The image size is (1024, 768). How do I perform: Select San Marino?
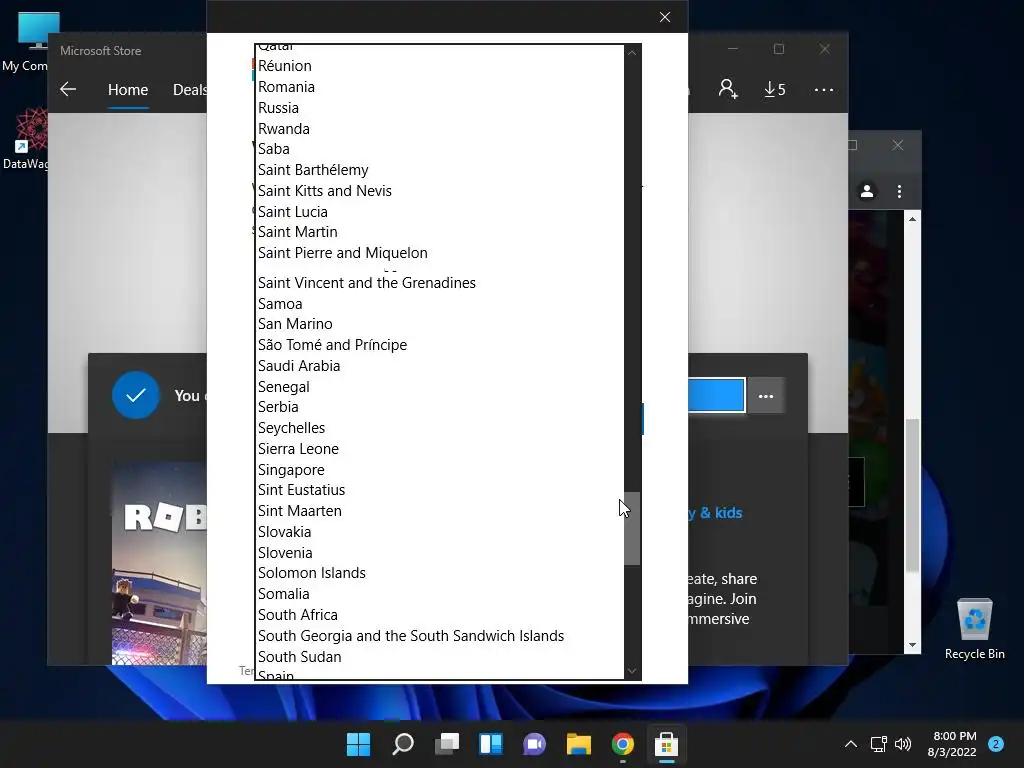[x=439, y=324]
